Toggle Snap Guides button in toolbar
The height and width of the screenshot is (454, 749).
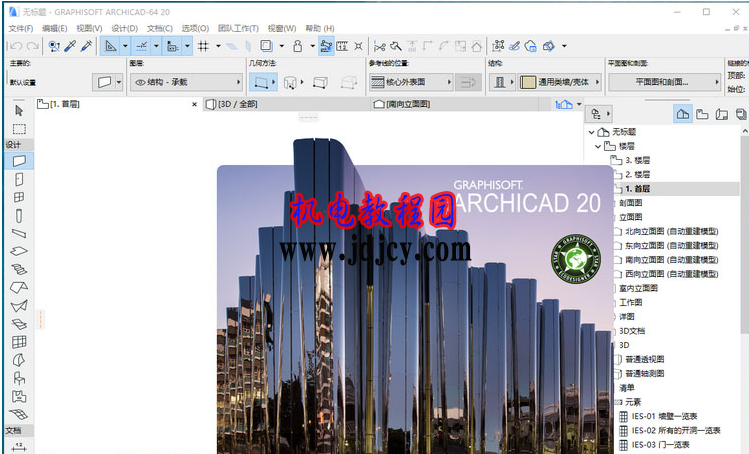tap(142, 46)
